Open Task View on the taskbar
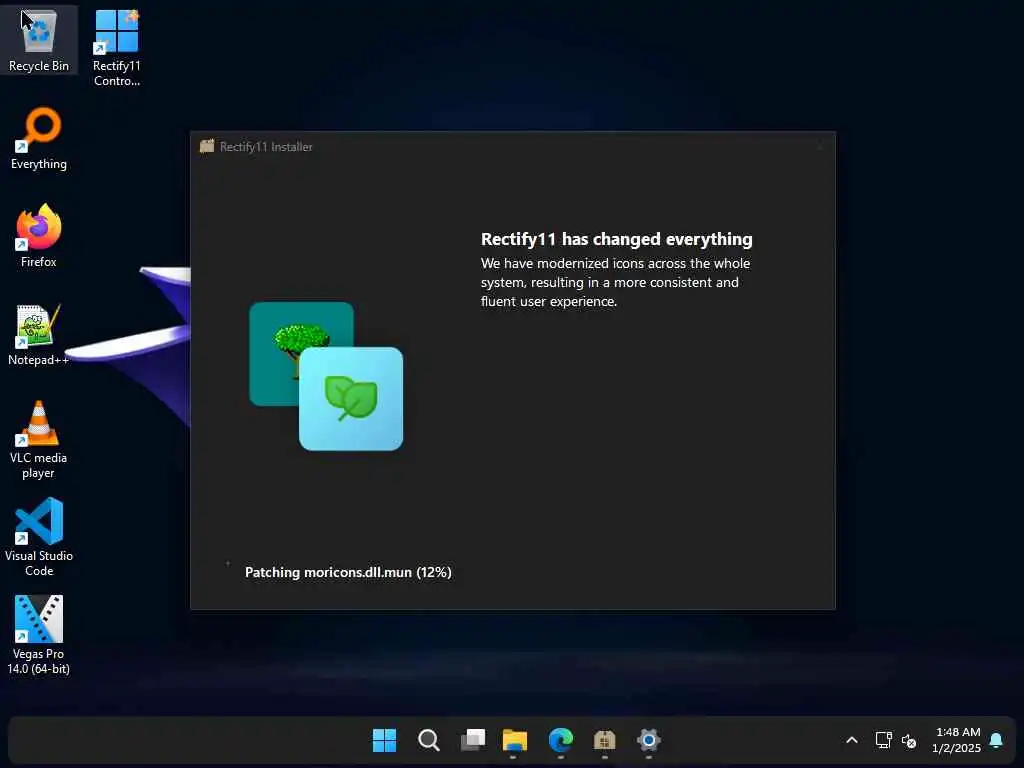 pos(473,740)
